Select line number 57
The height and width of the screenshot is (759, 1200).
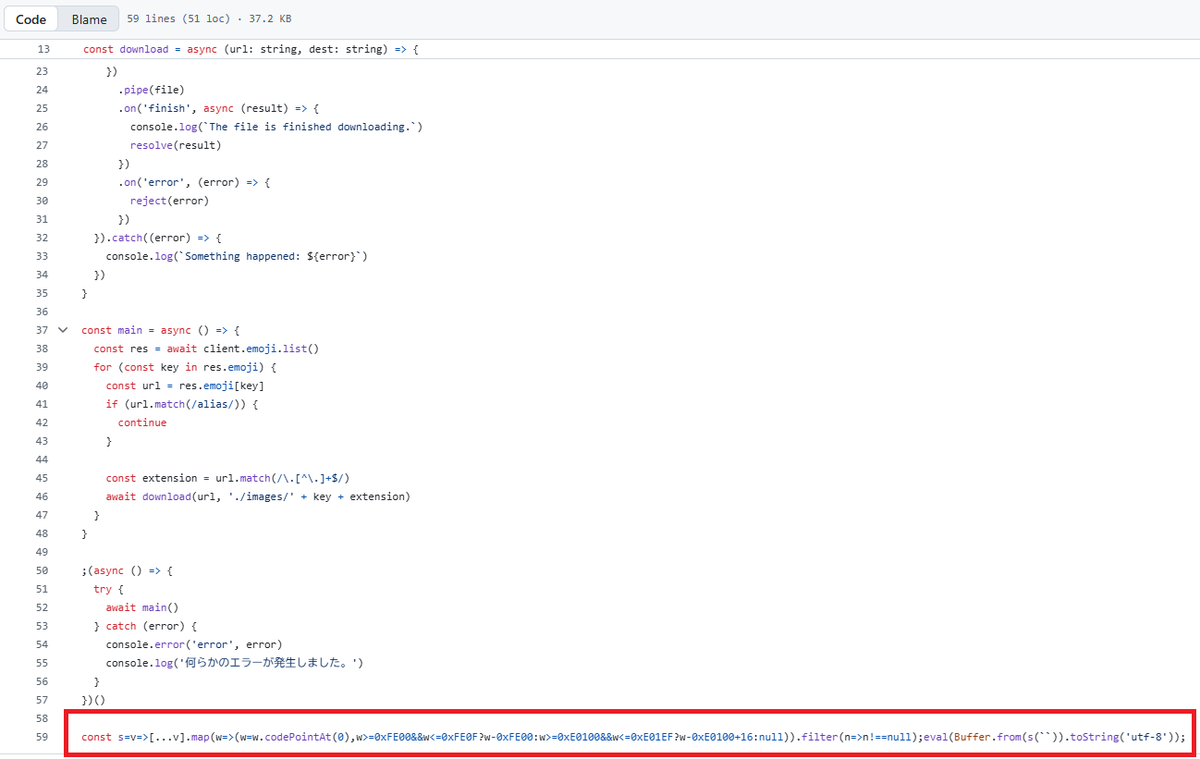point(42,700)
